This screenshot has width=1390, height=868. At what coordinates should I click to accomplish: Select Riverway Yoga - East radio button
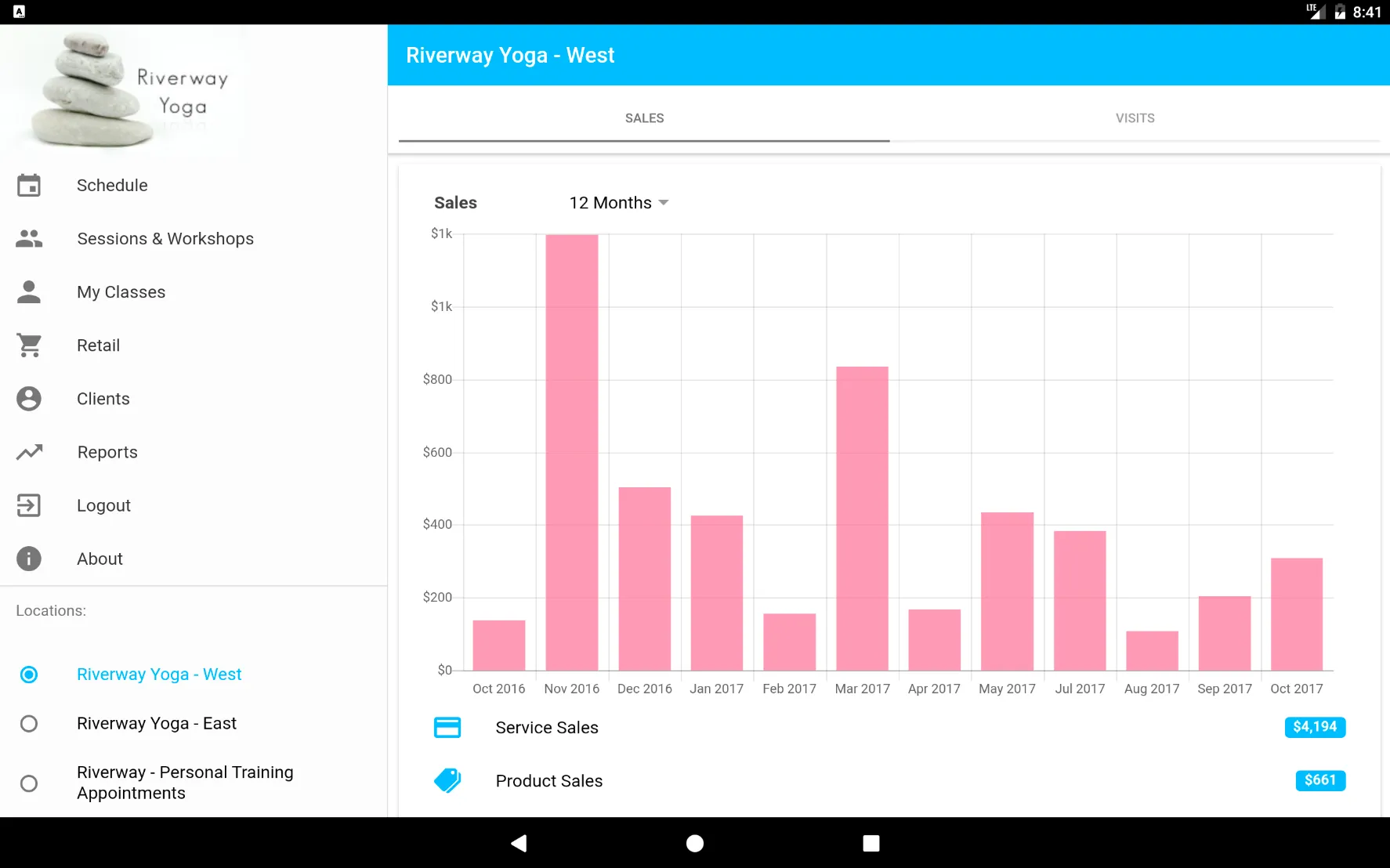[x=29, y=724]
